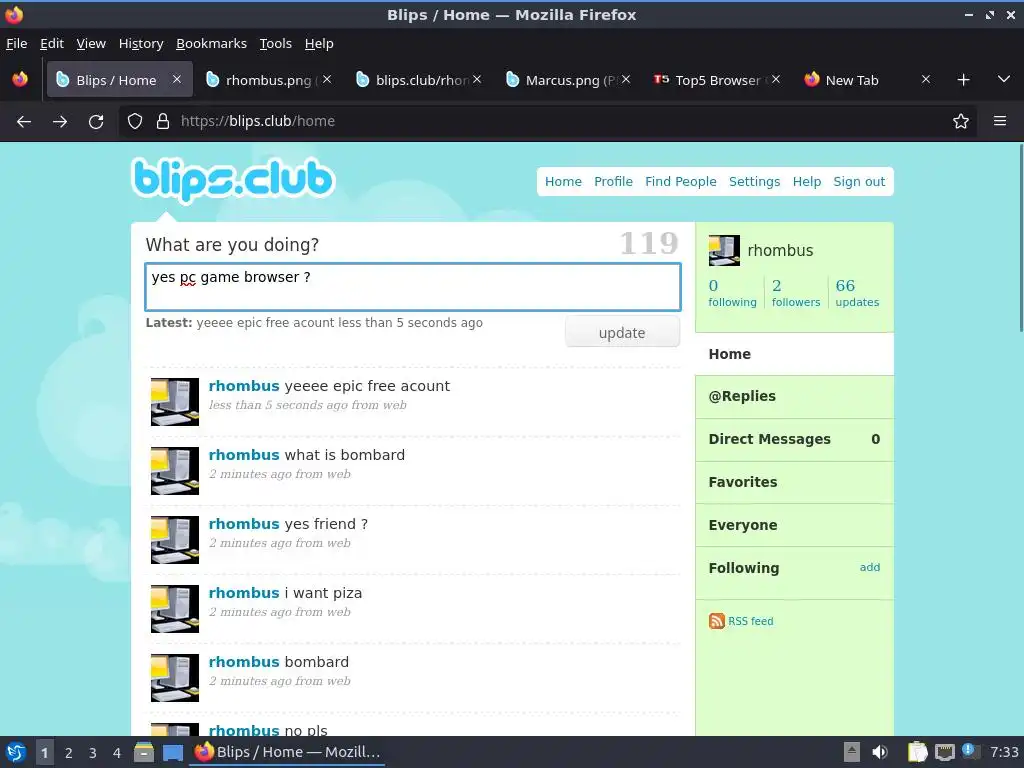Switch to workspace 2 in the taskbar
Image resolution: width=1024 pixels, height=768 pixels.
[x=69, y=753]
